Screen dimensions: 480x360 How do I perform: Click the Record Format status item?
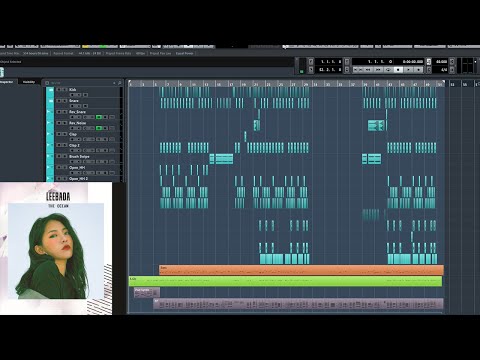click(x=63, y=53)
